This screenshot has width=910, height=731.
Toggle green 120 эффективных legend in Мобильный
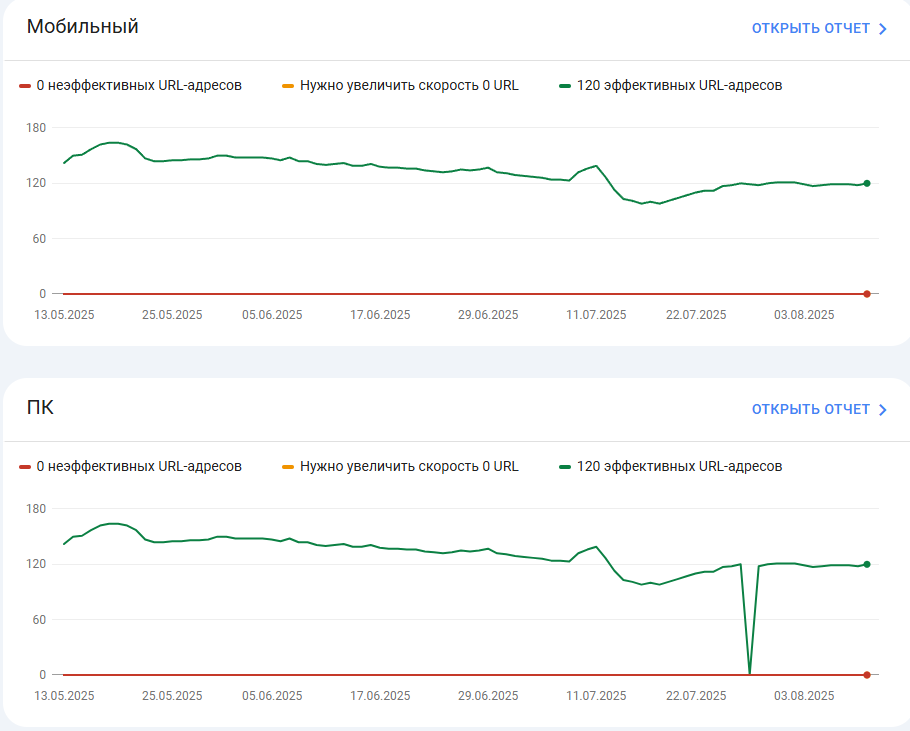pos(671,85)
